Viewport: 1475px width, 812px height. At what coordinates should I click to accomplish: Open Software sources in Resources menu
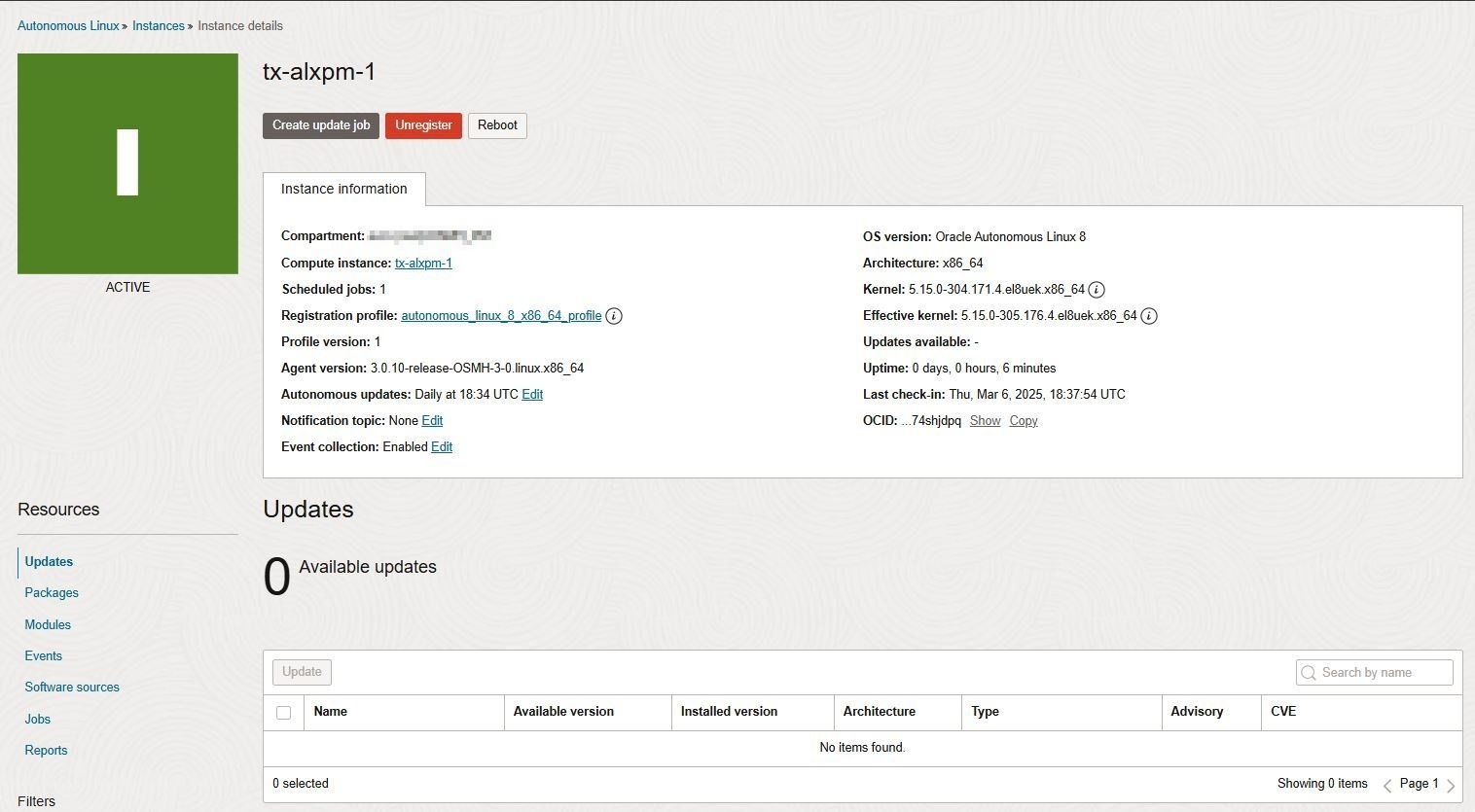pyautogui.click(x=72, y=688)
